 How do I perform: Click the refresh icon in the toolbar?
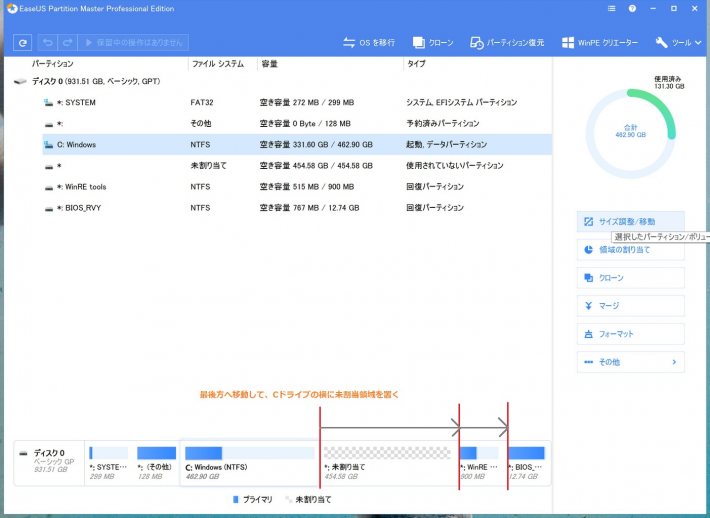(23, 42)
